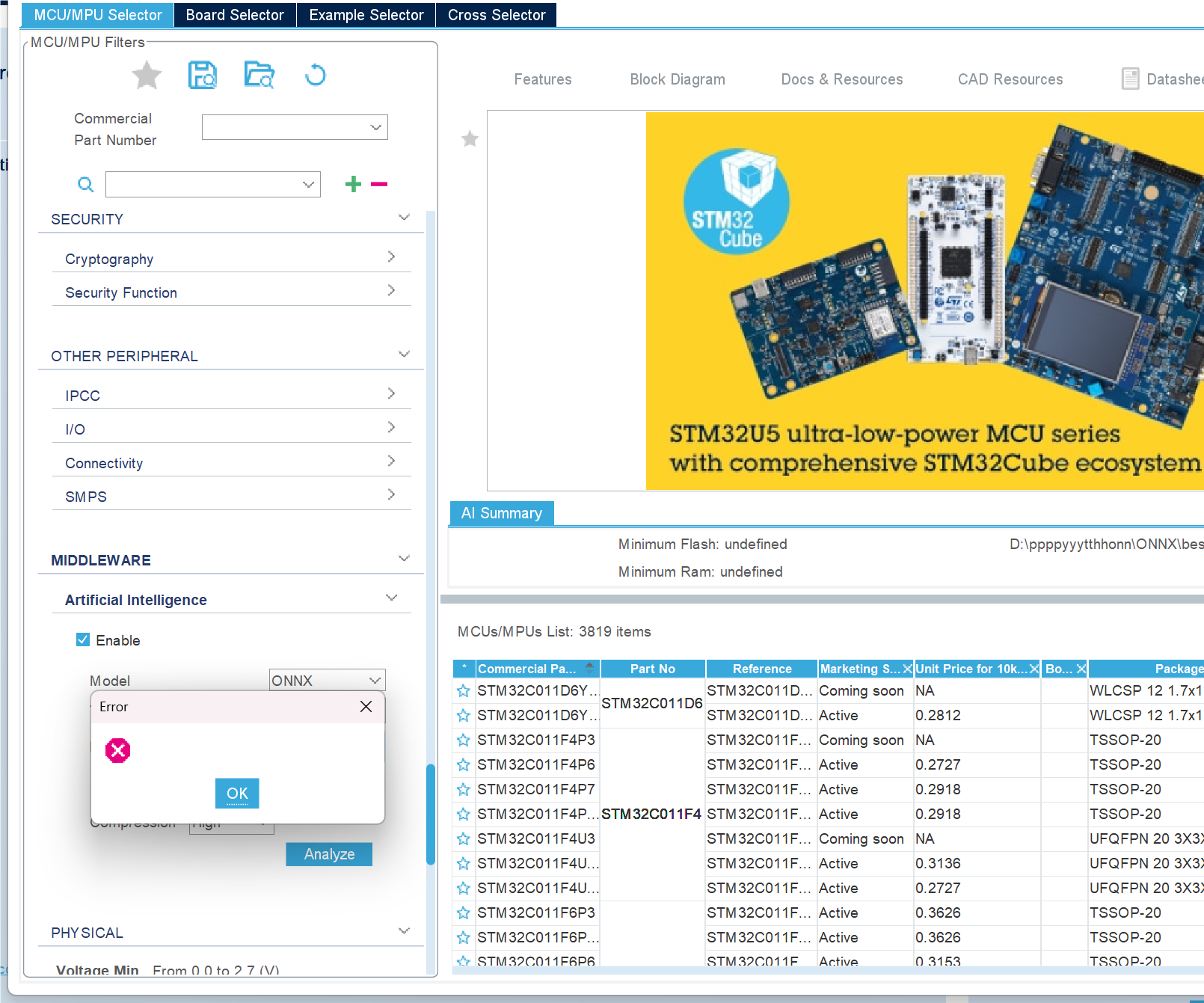Image resolution: width=1204 pixels, height=1003 pixels.
Task: Click the Part No column header
Action: point(653,669)
